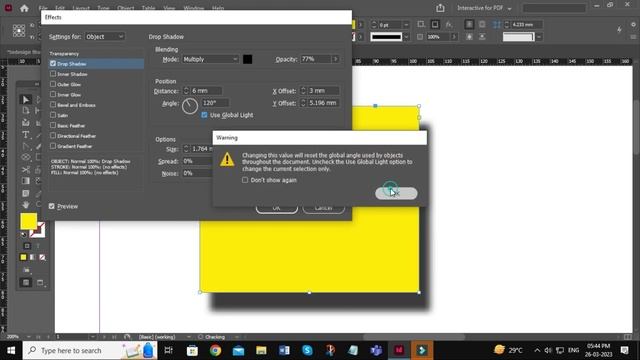Enable the Satin effect checkbox
640x360 pixels.
coord(53,115)
